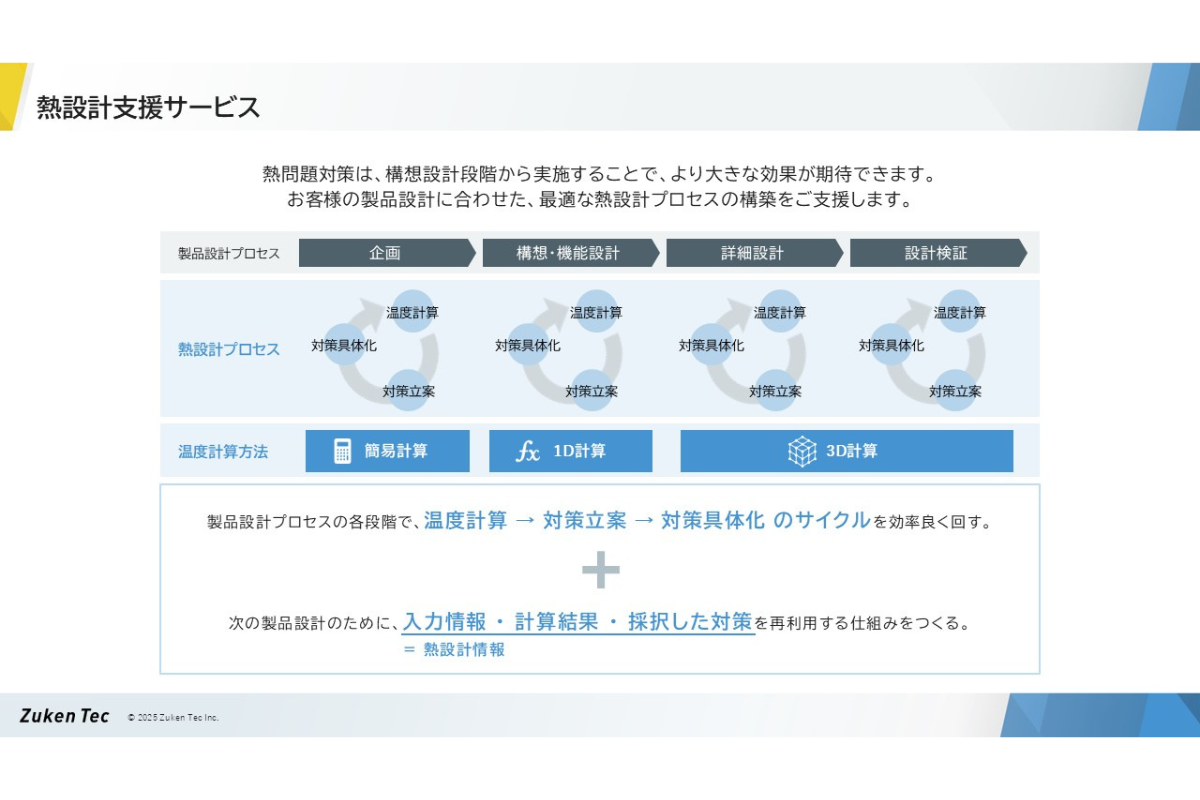
Task: Click the 熱設計プロセス row label
Action: pos(229,349)
